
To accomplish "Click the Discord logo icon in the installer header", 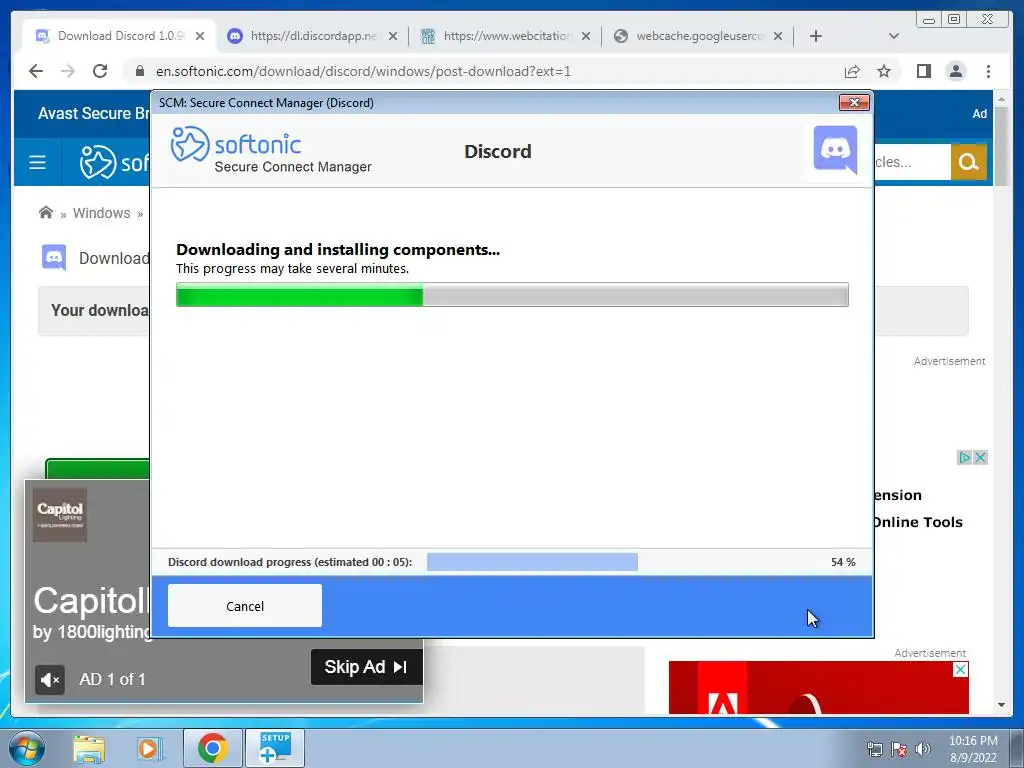I will 835,150.
